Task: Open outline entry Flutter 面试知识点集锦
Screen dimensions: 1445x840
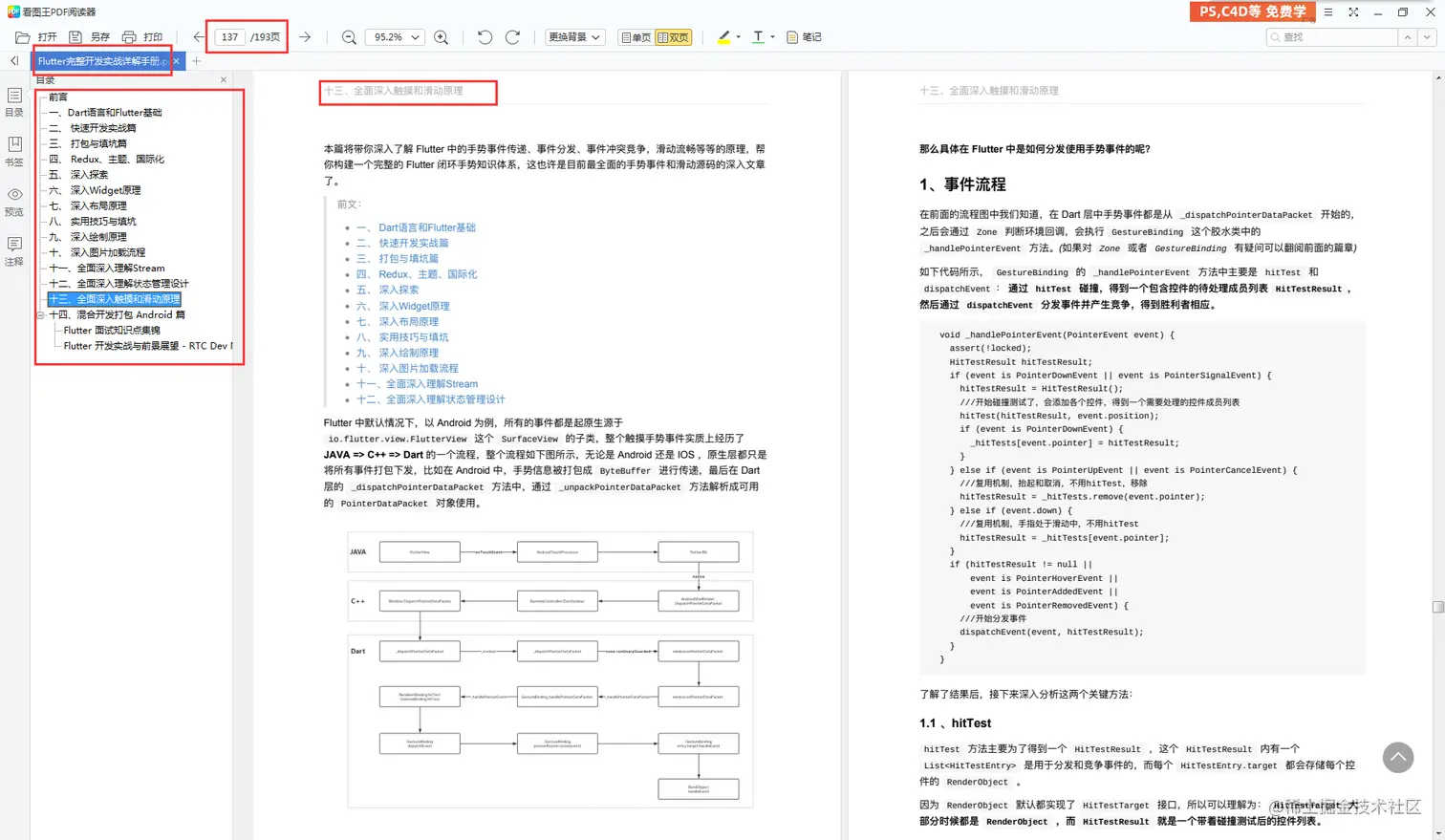Action: [x=112, y=331]
